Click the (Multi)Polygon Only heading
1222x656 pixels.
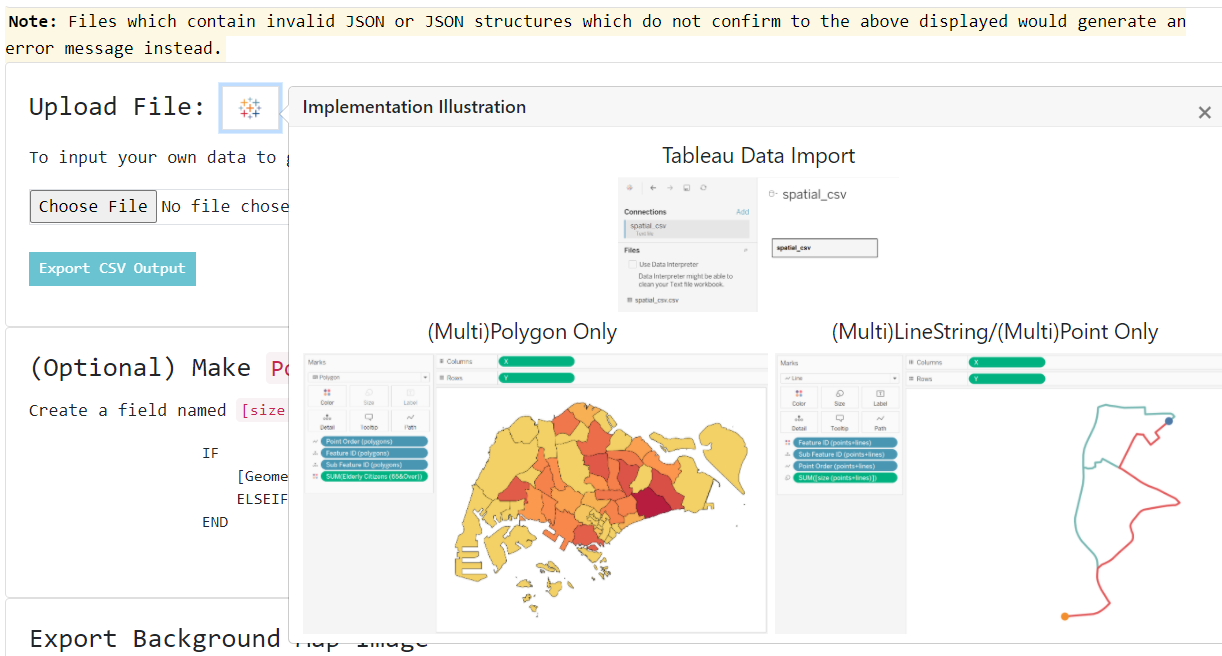(x=522, y=331)
